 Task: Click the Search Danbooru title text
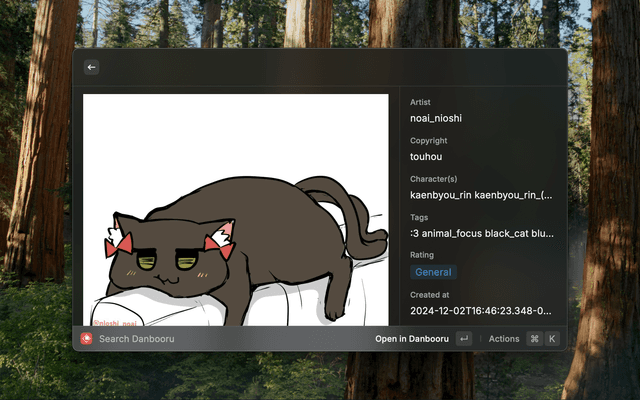tap(137, 339)
